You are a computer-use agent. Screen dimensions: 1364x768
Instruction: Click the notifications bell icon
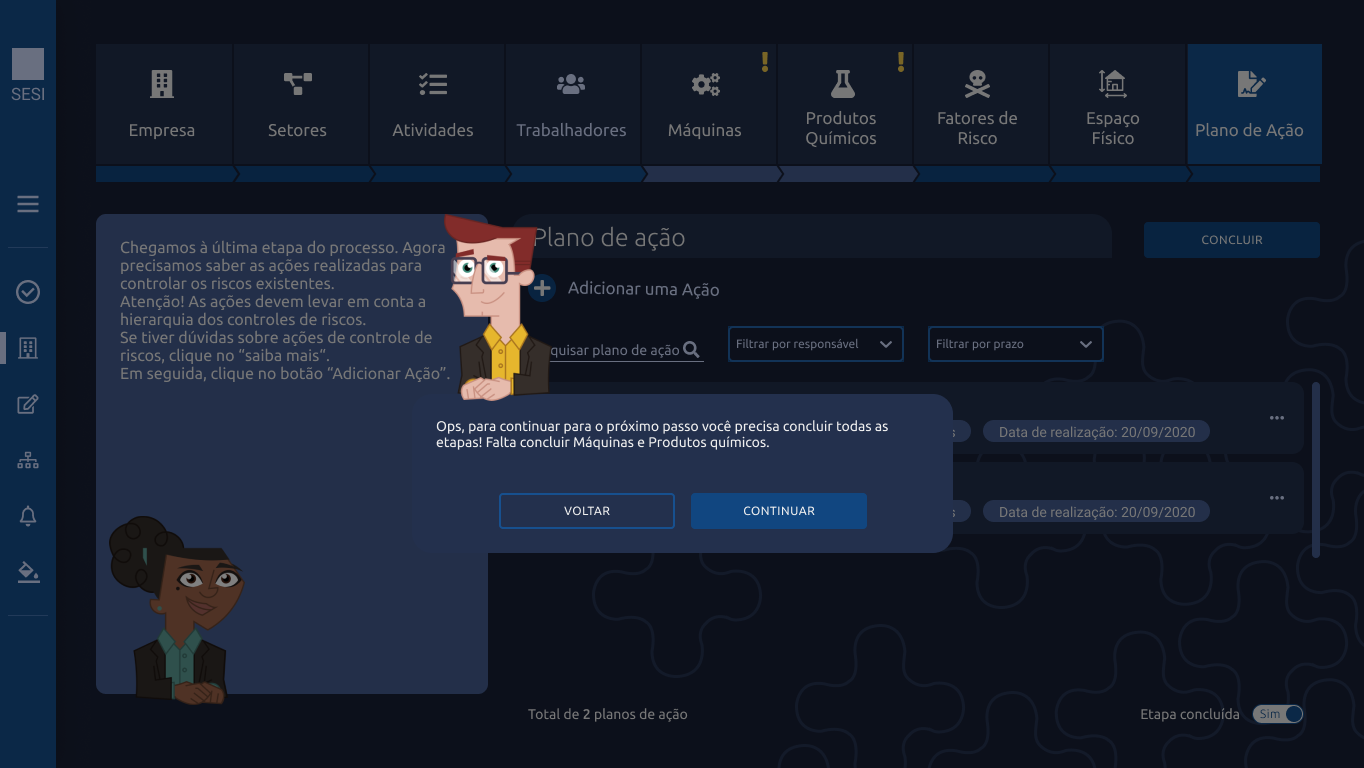tap(28, 516)
